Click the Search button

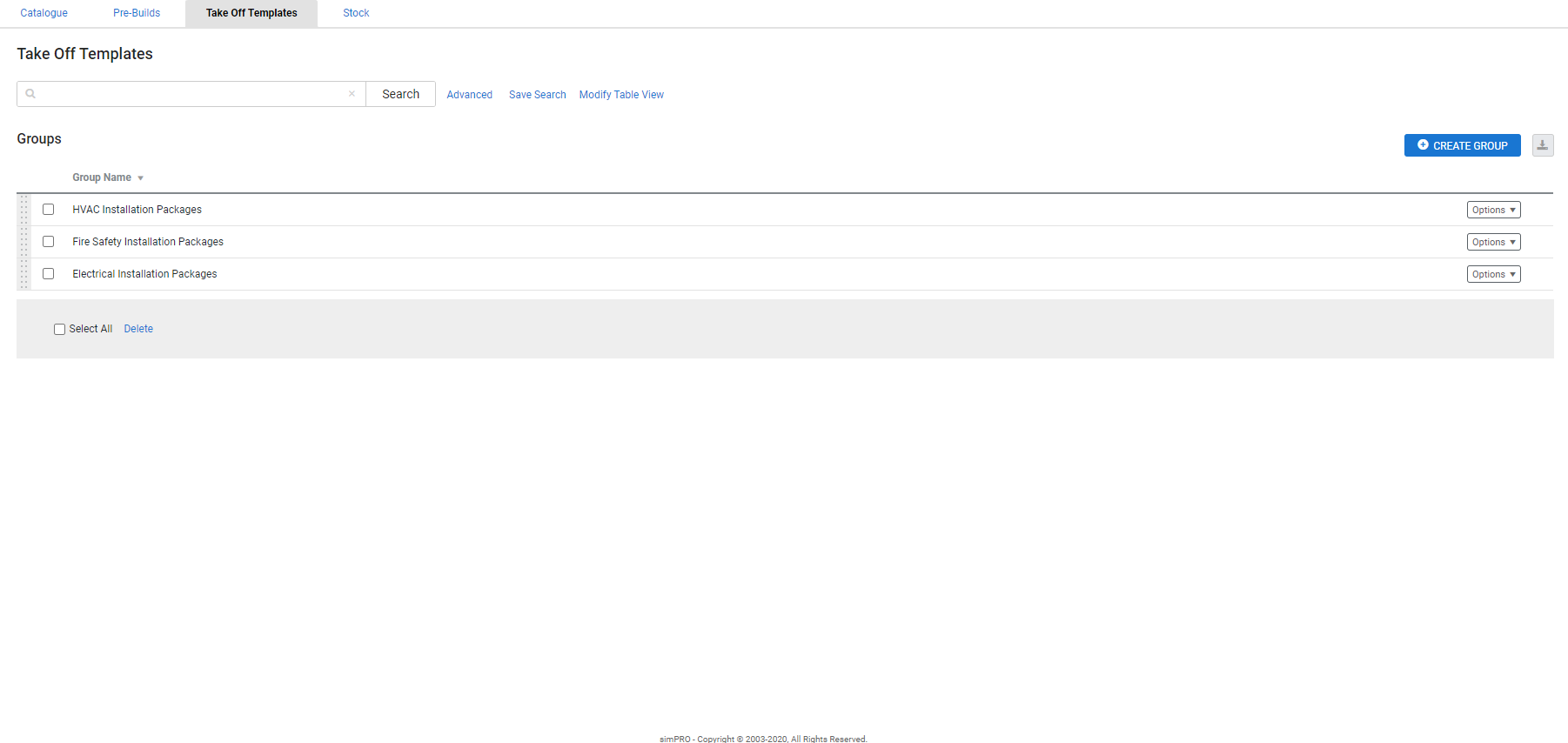(x=400, y=94)
